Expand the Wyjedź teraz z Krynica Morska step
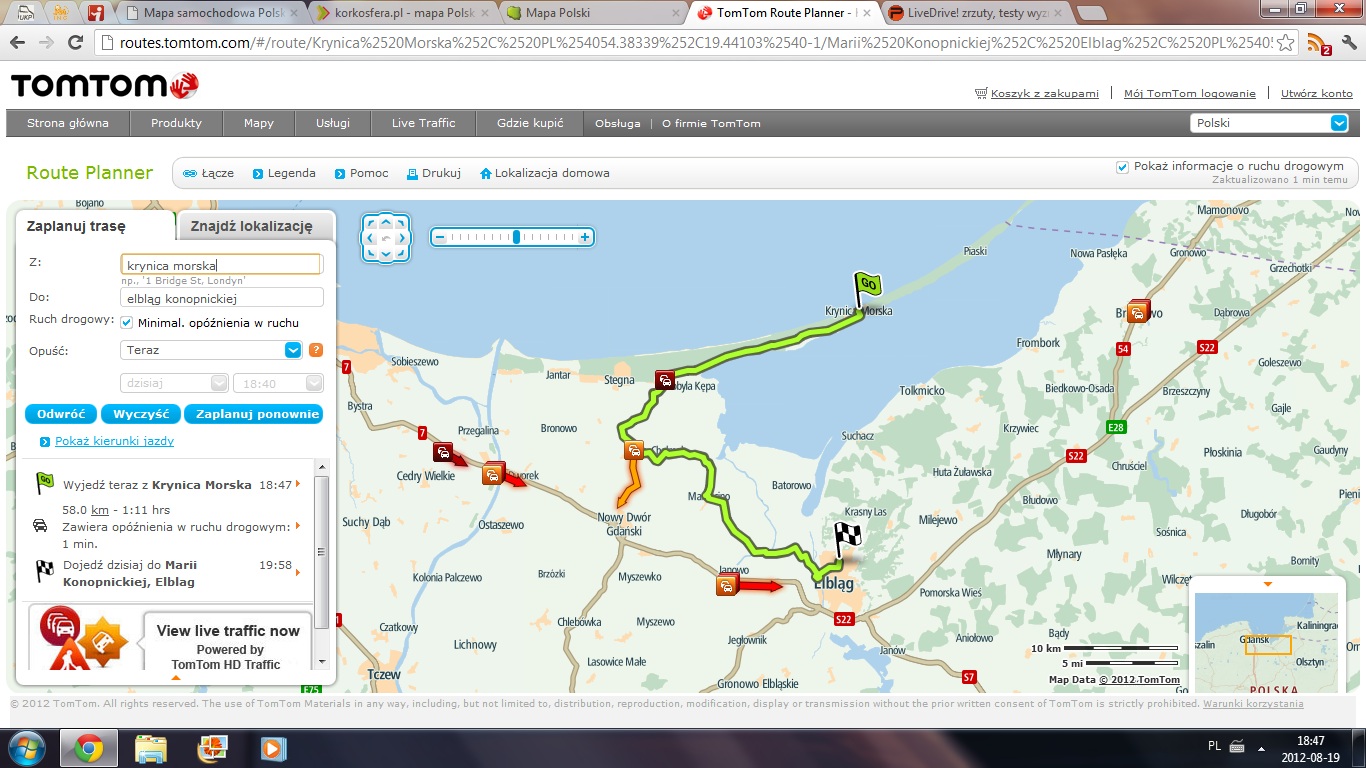Viewport: 1366px width, 768px height. pos(298,484)
